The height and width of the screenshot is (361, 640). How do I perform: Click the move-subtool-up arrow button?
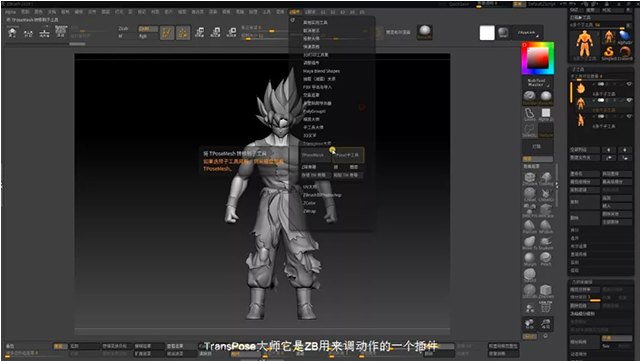tap(609, 150)
